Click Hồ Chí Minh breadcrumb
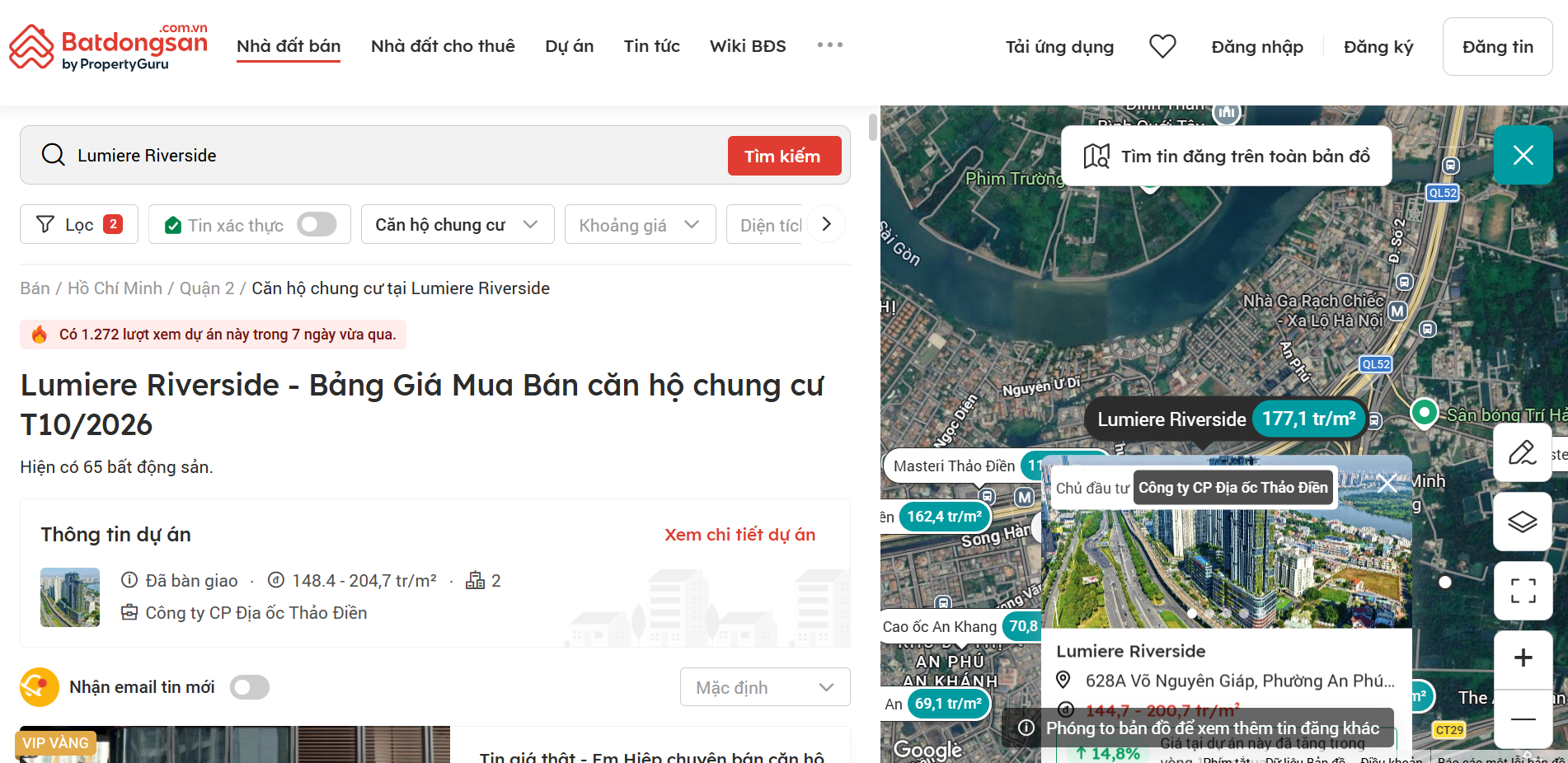The image size is (1568, 763). pyautogui.click(x=115, y=288)
